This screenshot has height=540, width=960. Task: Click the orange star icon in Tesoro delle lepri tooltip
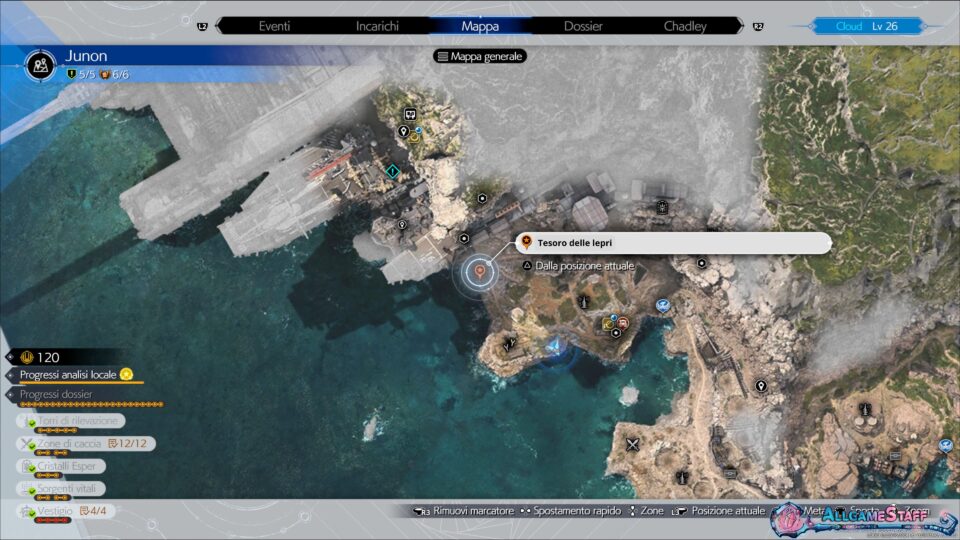526,242
